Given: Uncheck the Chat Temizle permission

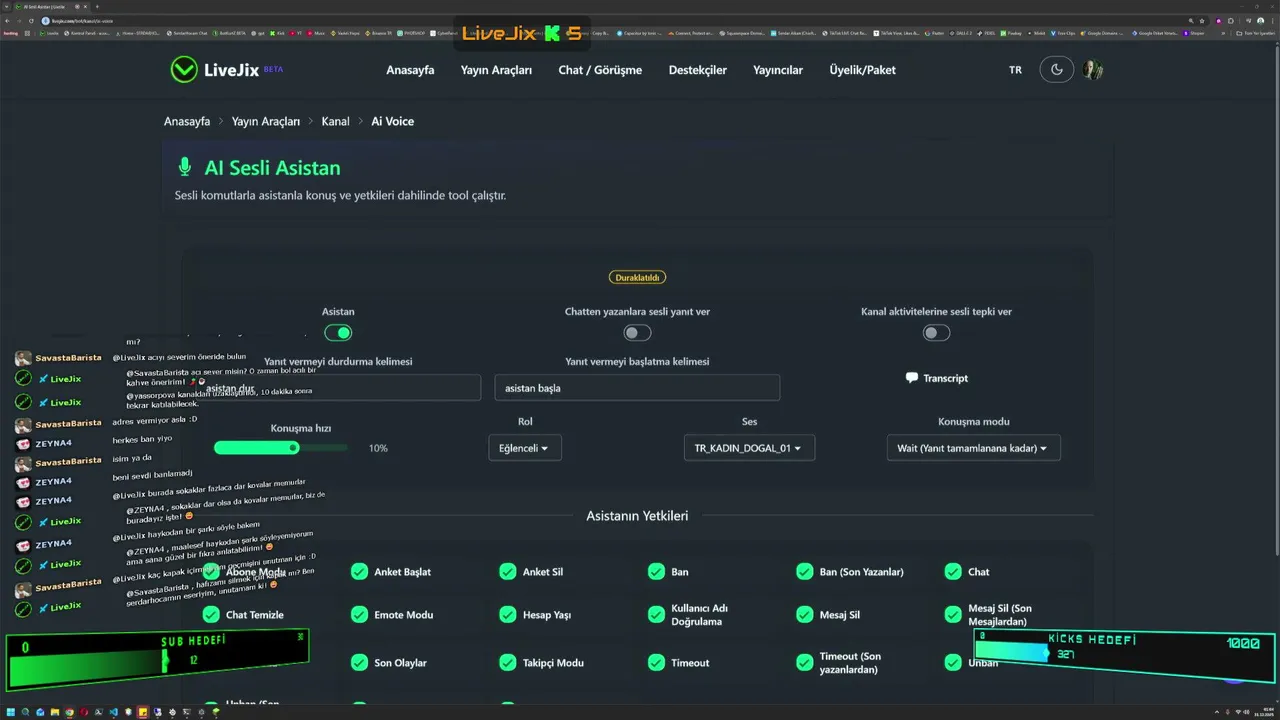Looking at the screenshot, I should pyautogui.click(x=211, y=615).
